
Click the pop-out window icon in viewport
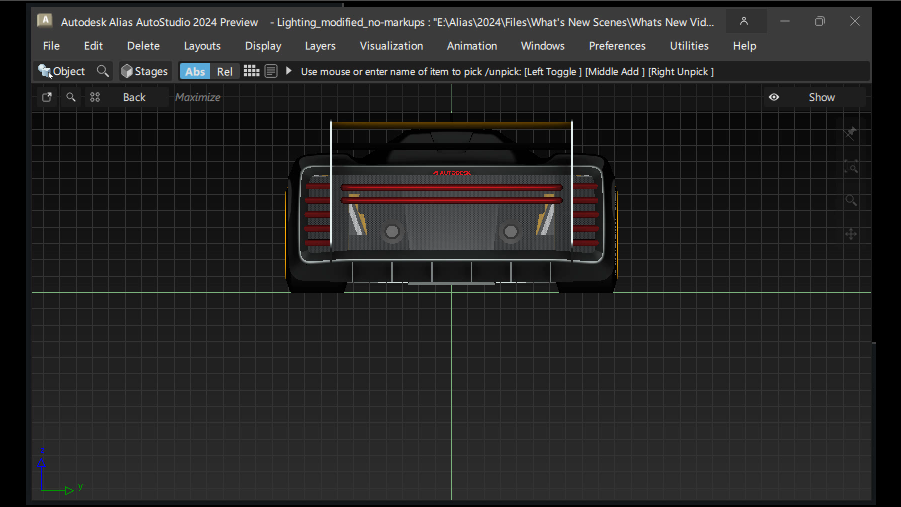pos(47,97)
